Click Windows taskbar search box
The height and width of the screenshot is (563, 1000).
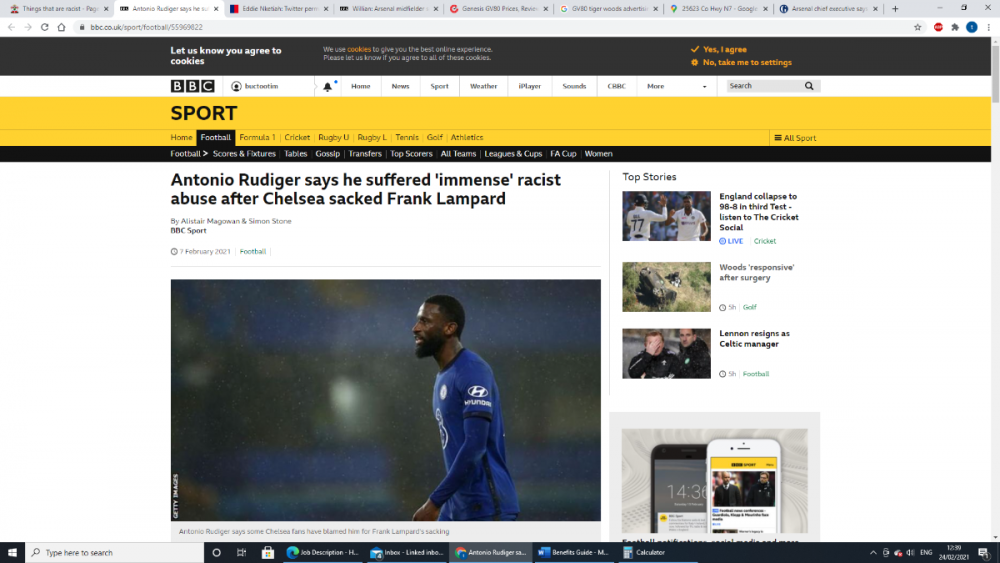pos(115,552)
